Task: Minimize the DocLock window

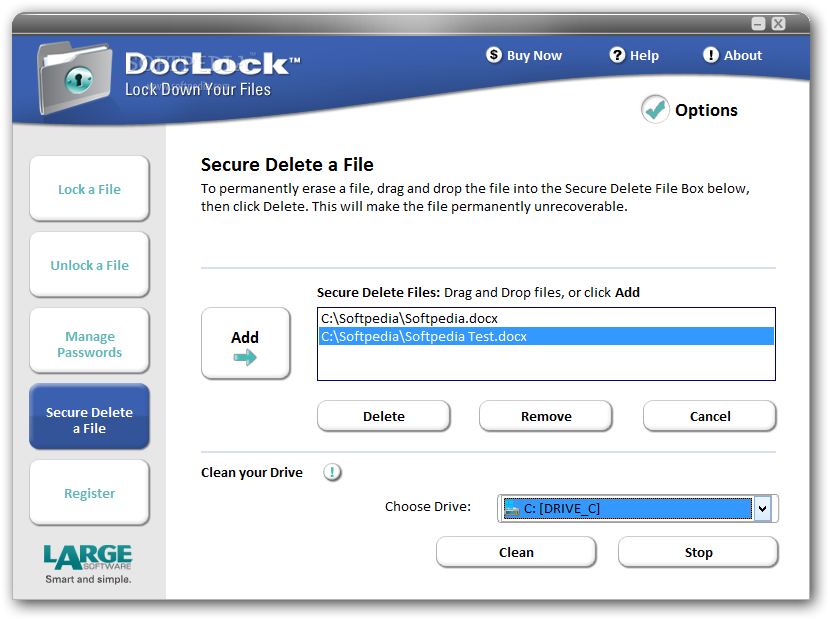Action: 758,23
